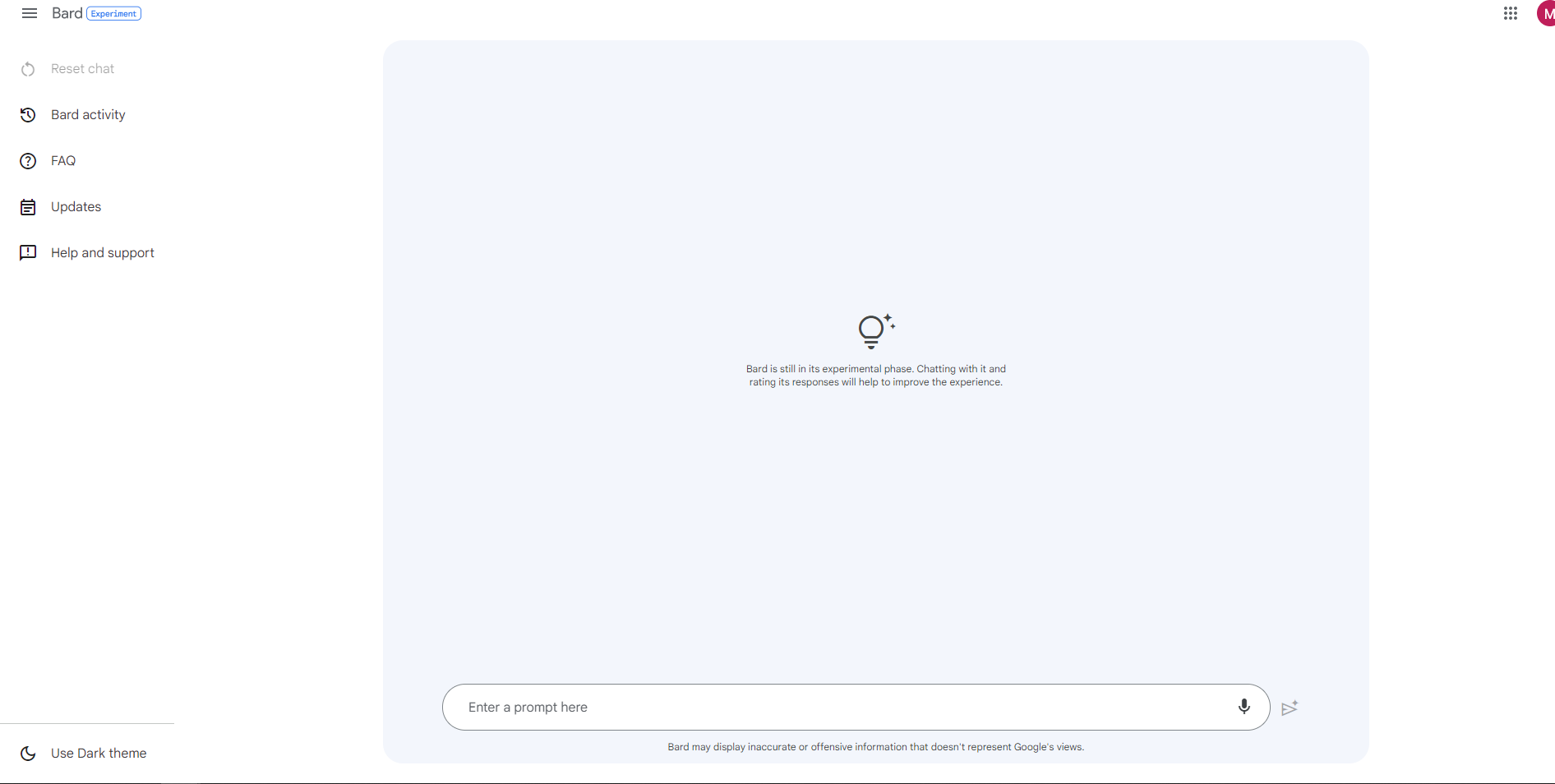The image size is (1555, 784).
Task: Click the Help and support feedback icon
Action: pos(28,252)
